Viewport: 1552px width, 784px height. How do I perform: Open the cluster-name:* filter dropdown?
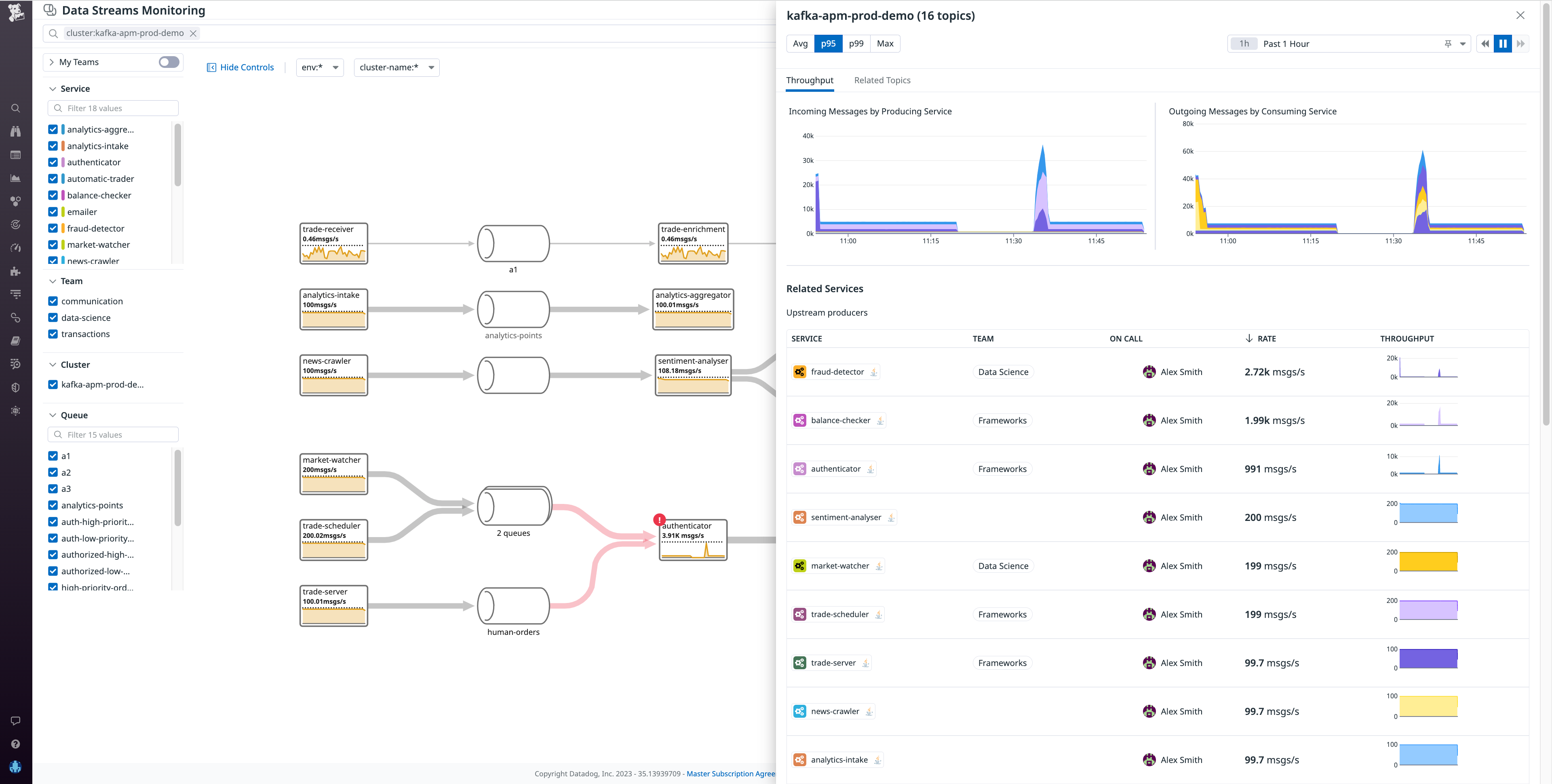pos(396,67)
